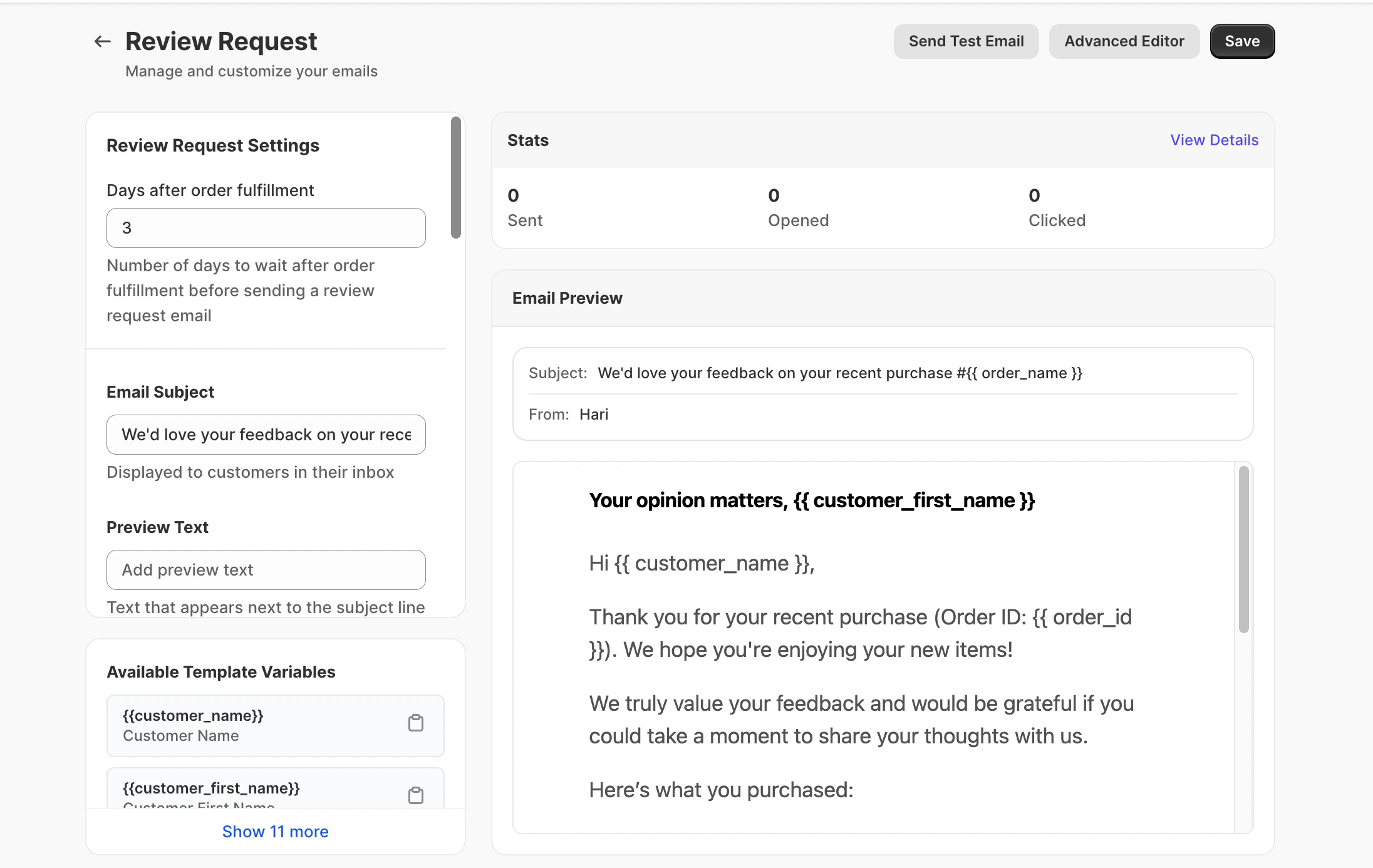Open View Details for Stats
Screen dimensions: 1373x868
coord(1214,140)
